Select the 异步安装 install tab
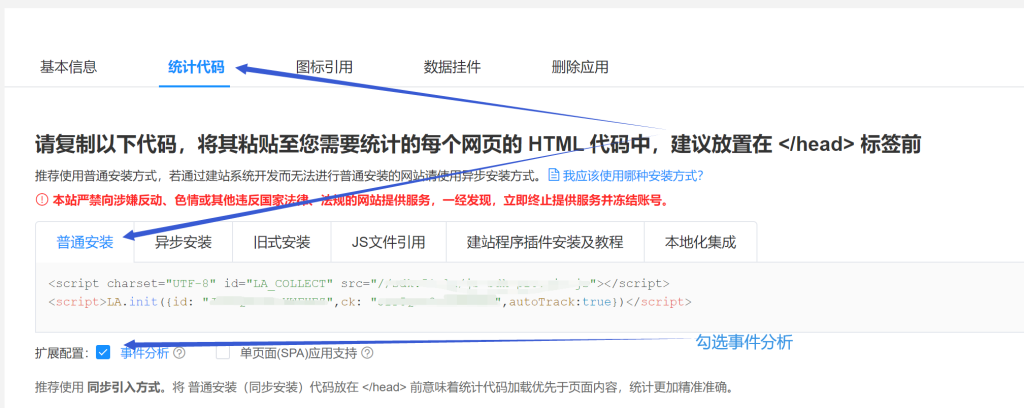 (x=183, y=242)
